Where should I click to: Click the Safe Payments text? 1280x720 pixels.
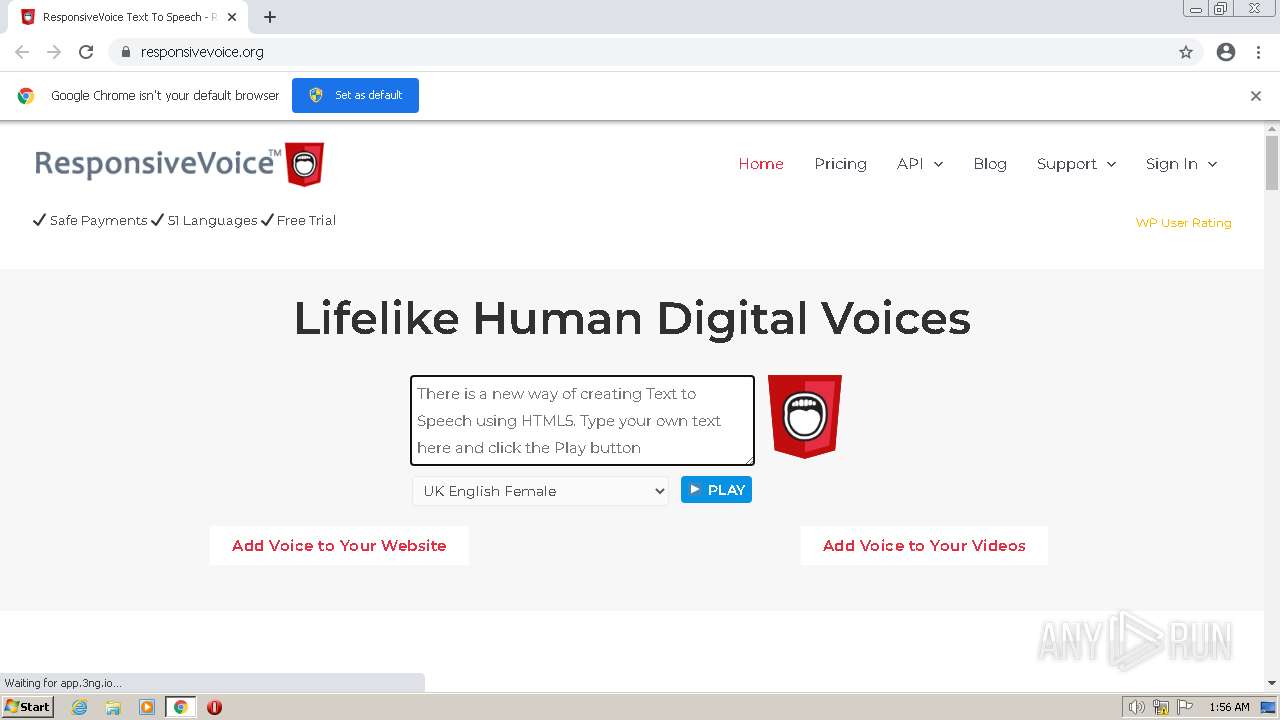[x=98, y=221]
